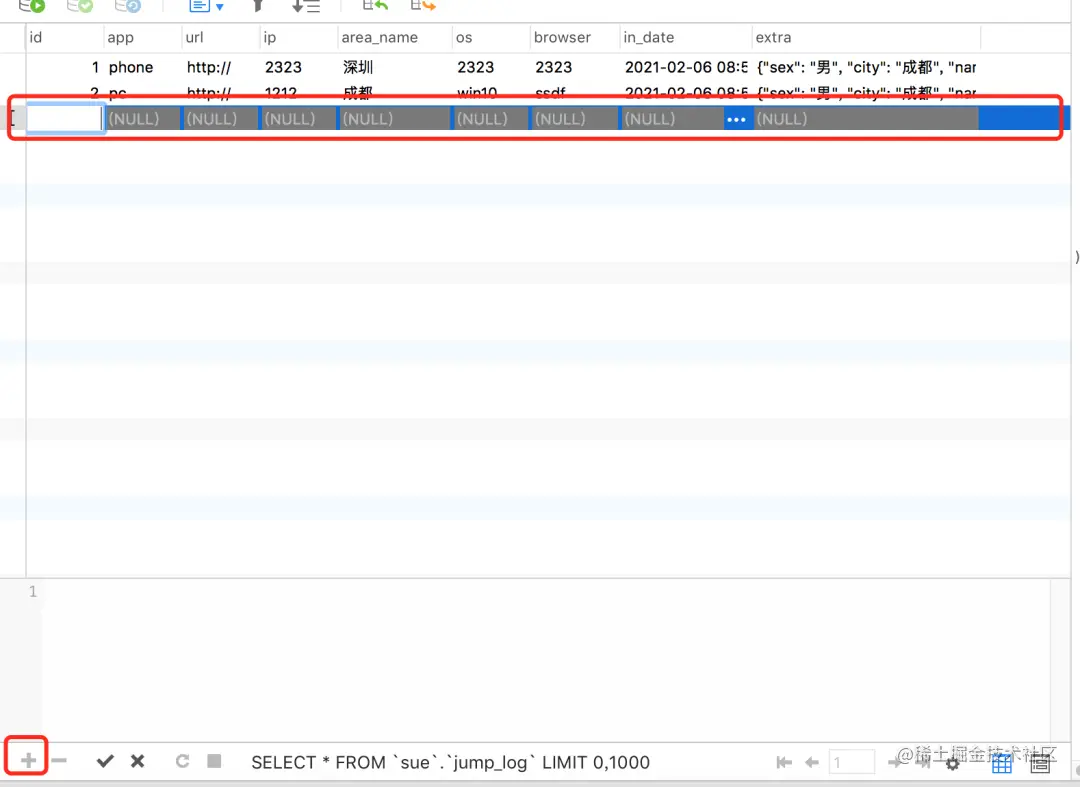Select the '2323' os cell in row 1
Image resolution: width=1080 pixels, height=787 pixels.
click(491, 67)
